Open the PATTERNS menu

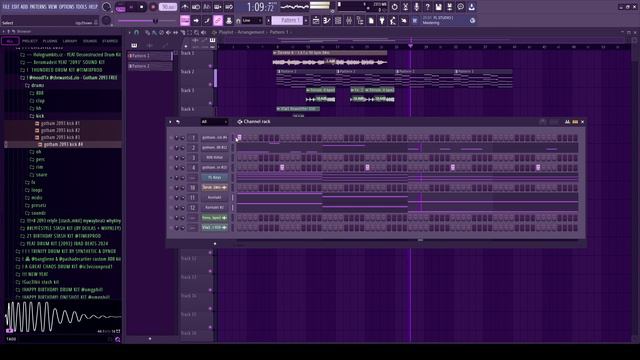38,7
